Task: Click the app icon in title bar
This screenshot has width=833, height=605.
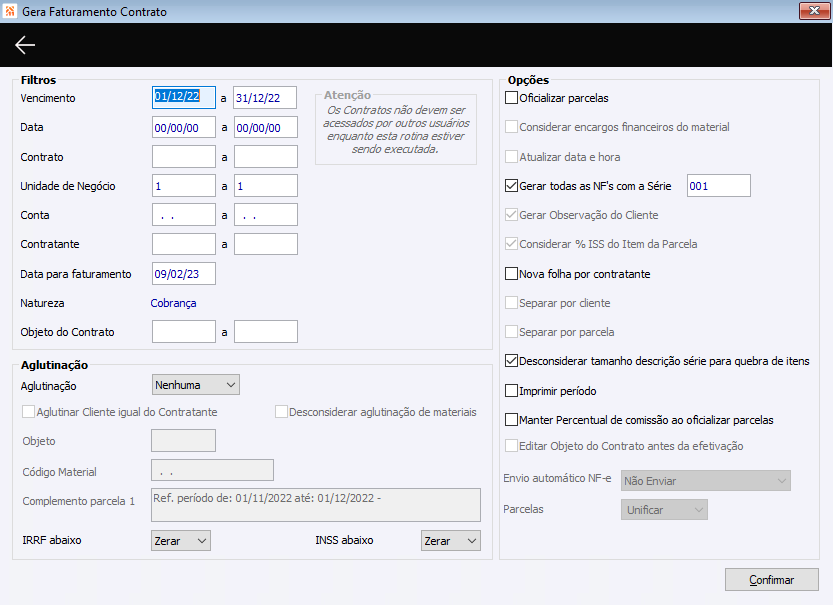Action: (x=10, y=11)
